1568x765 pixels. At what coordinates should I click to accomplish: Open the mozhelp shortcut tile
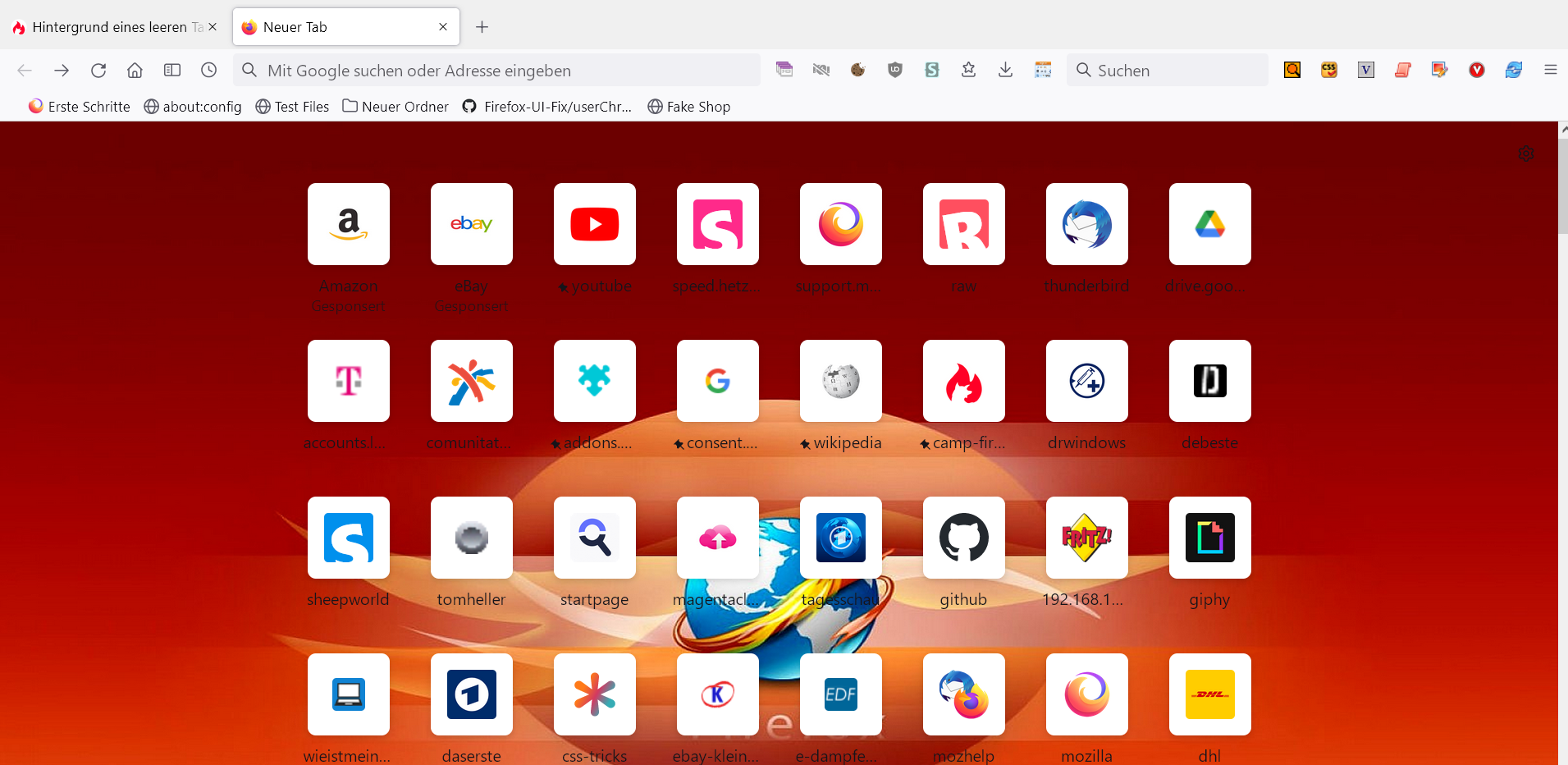(964, 694)
